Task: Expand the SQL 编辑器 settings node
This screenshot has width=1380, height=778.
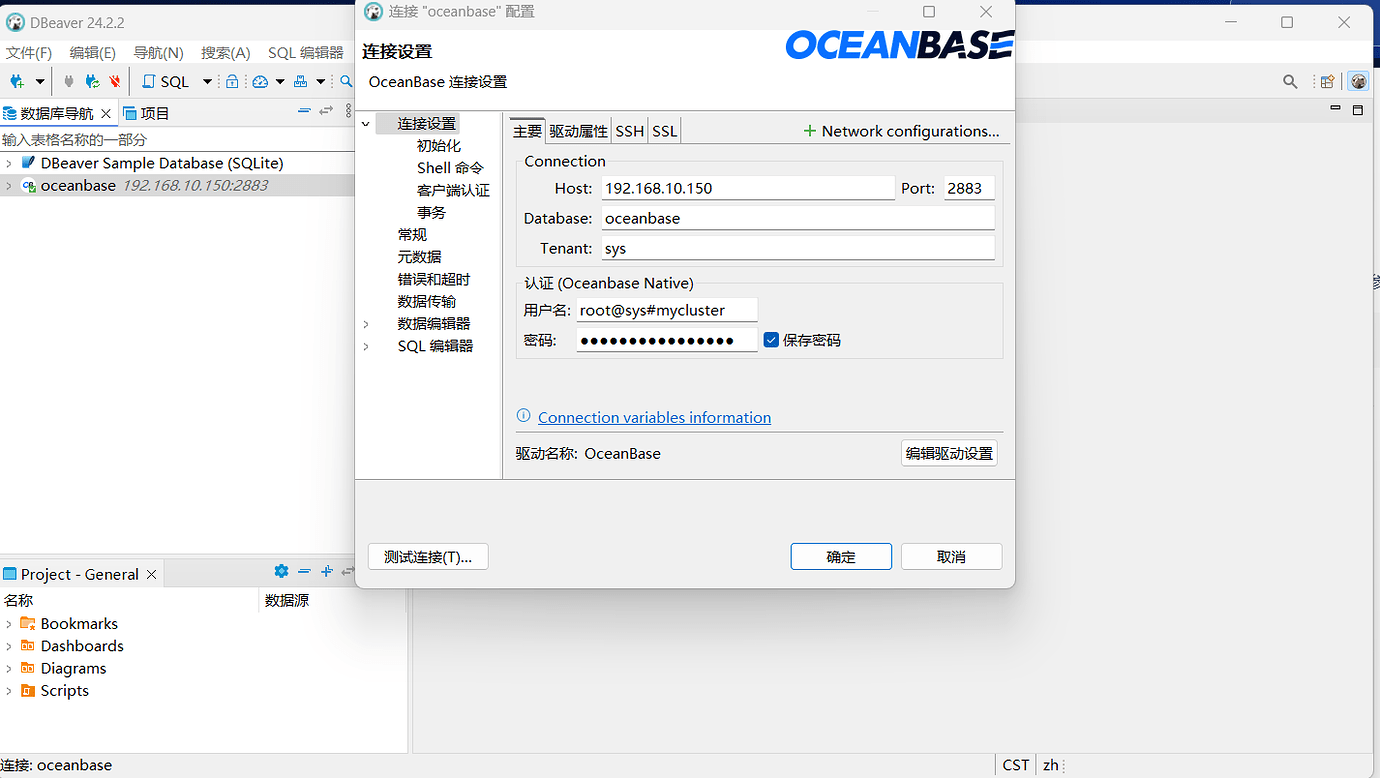Action: (366, 345)
